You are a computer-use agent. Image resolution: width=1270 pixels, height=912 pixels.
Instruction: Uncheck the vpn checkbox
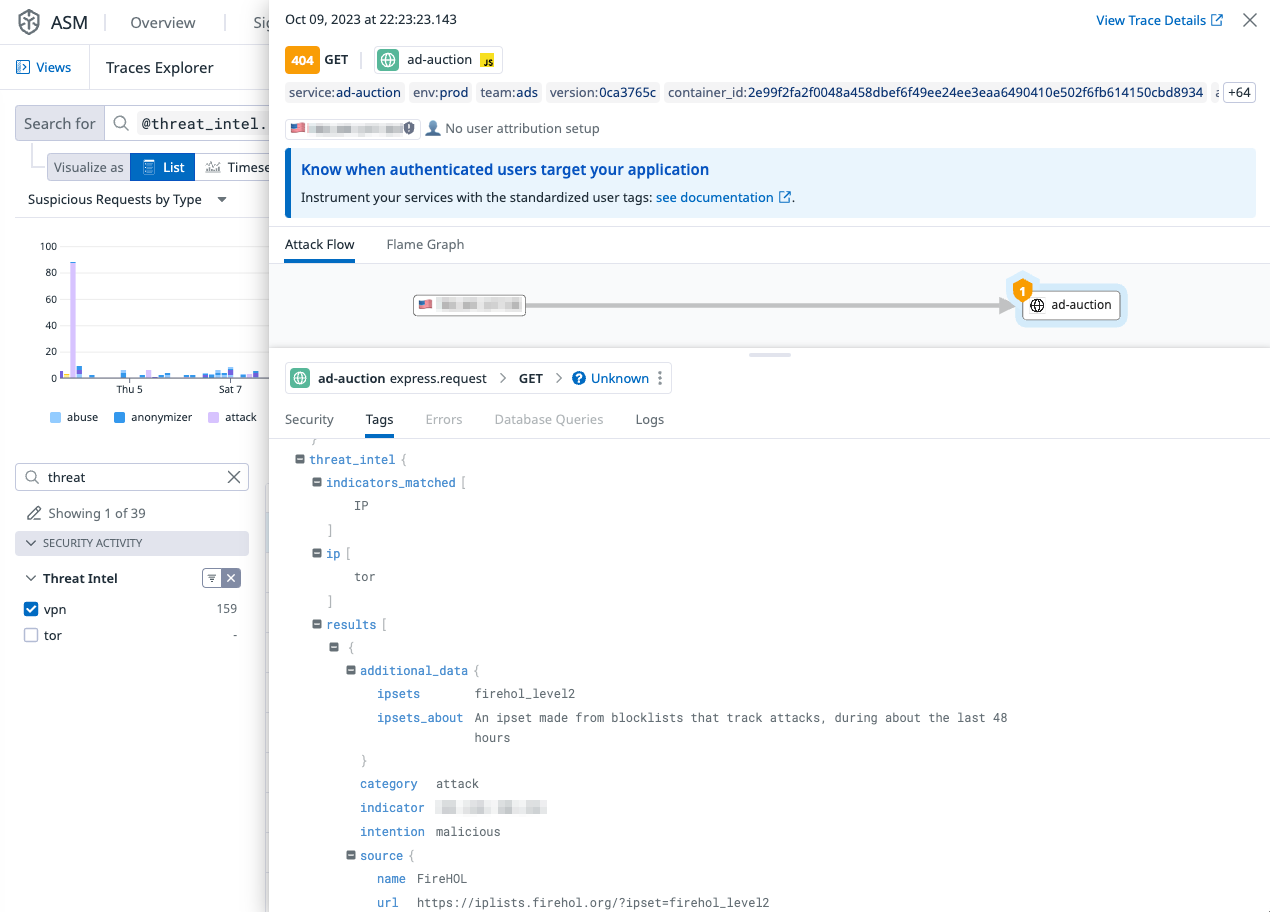(x=31, y=608)
